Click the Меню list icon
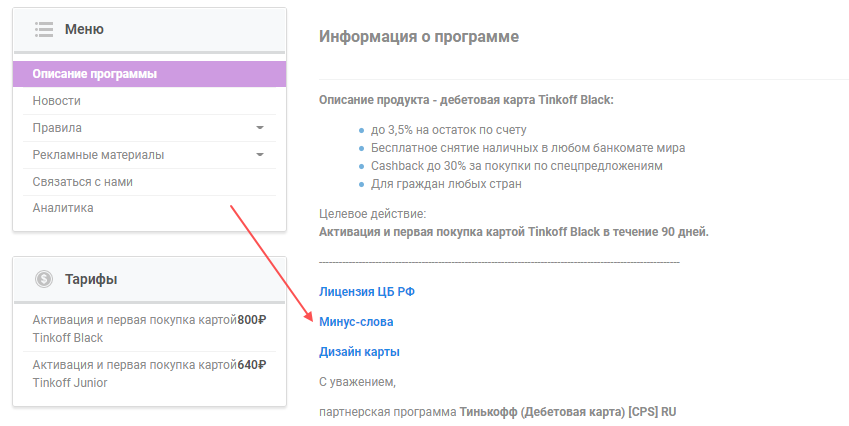The width and height of the screenshot is (849, 426). (43, 29)
